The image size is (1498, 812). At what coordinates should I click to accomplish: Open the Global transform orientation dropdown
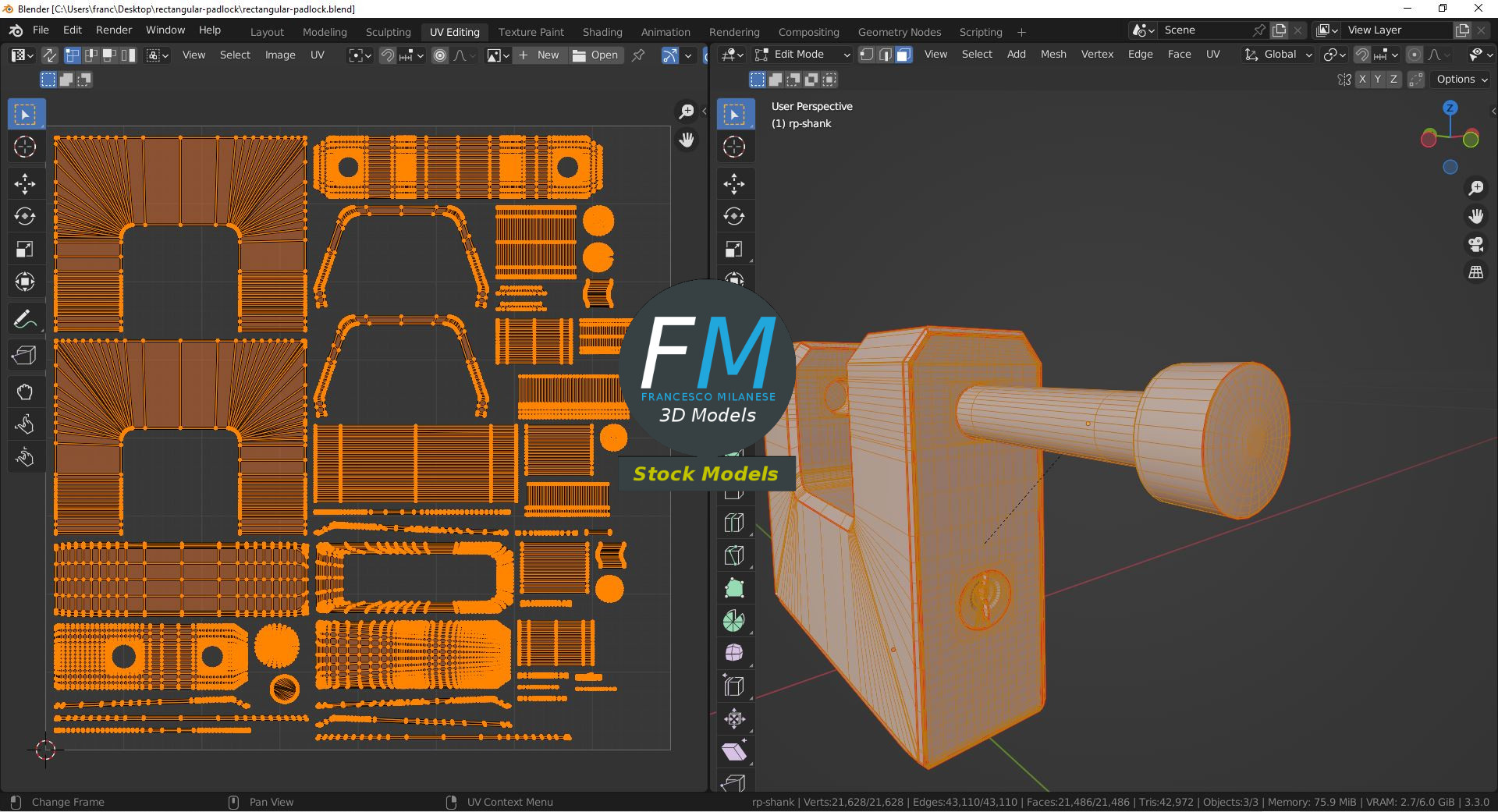pyautogui.click(x=1279, y=55)
